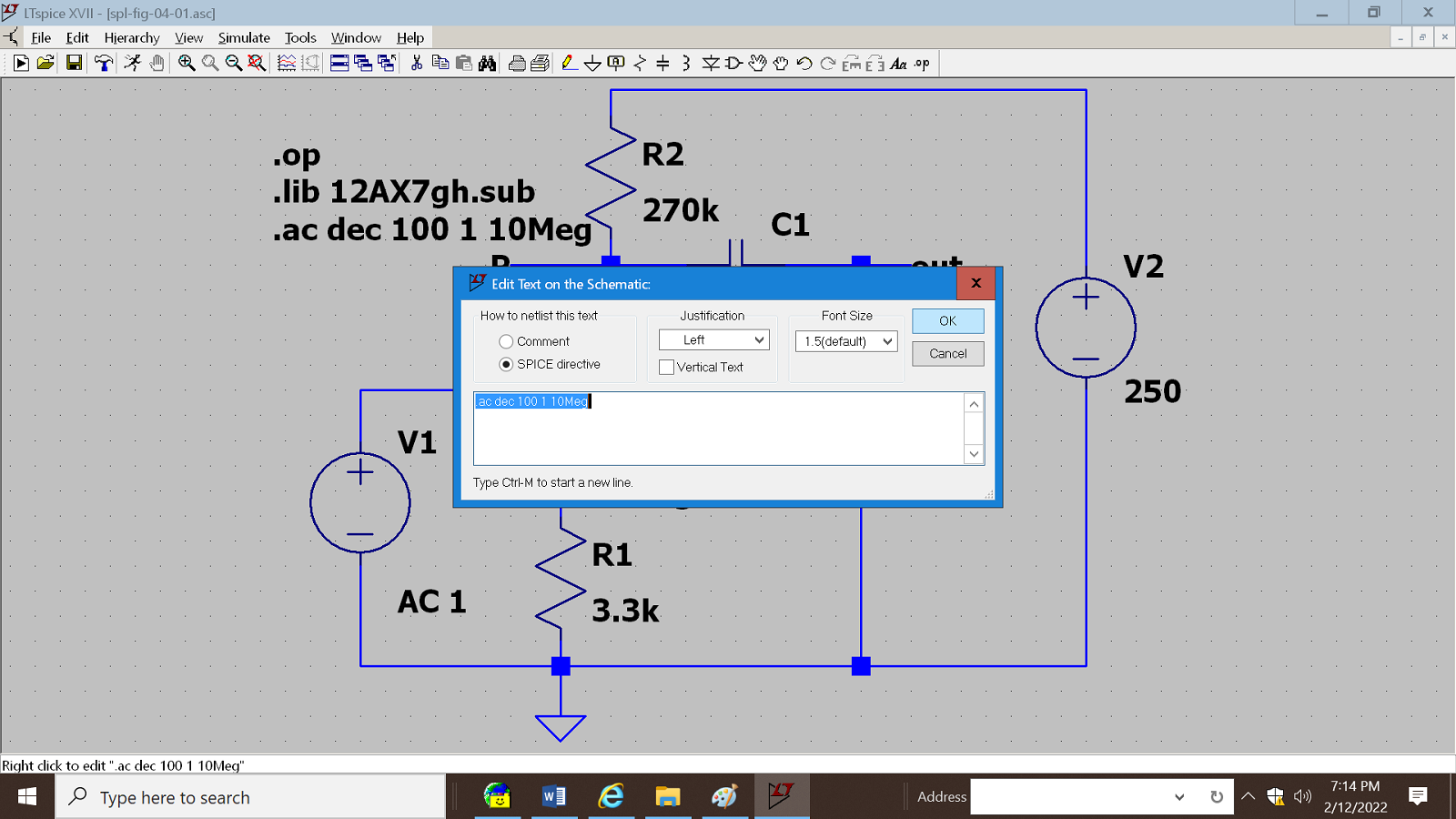Select the Zoom In magnifier tool

tap(187, 63)
